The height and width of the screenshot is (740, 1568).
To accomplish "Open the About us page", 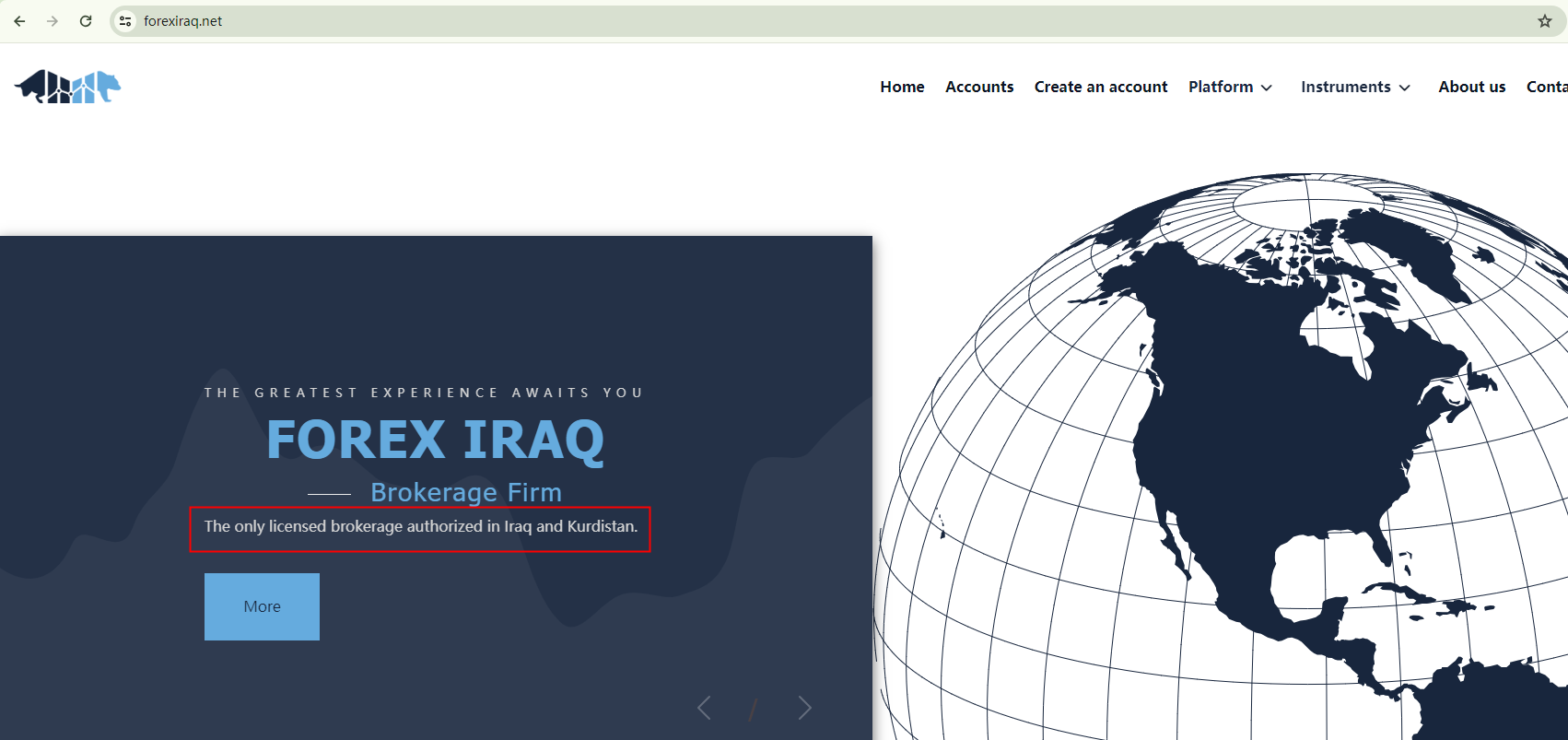I will click(1472, 87).
